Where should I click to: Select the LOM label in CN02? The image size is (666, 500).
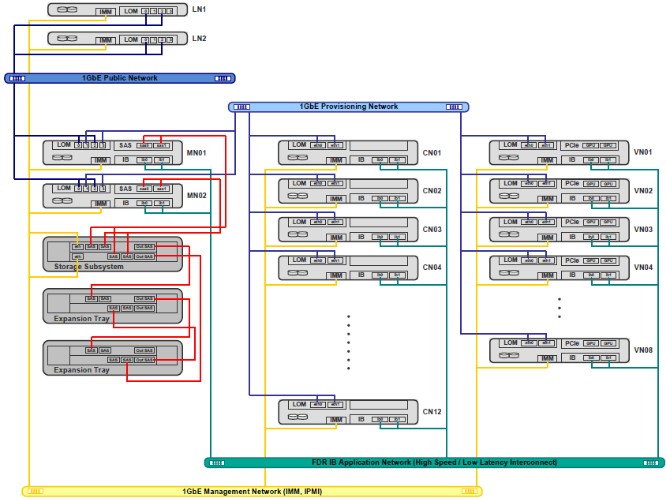(299, 183)
